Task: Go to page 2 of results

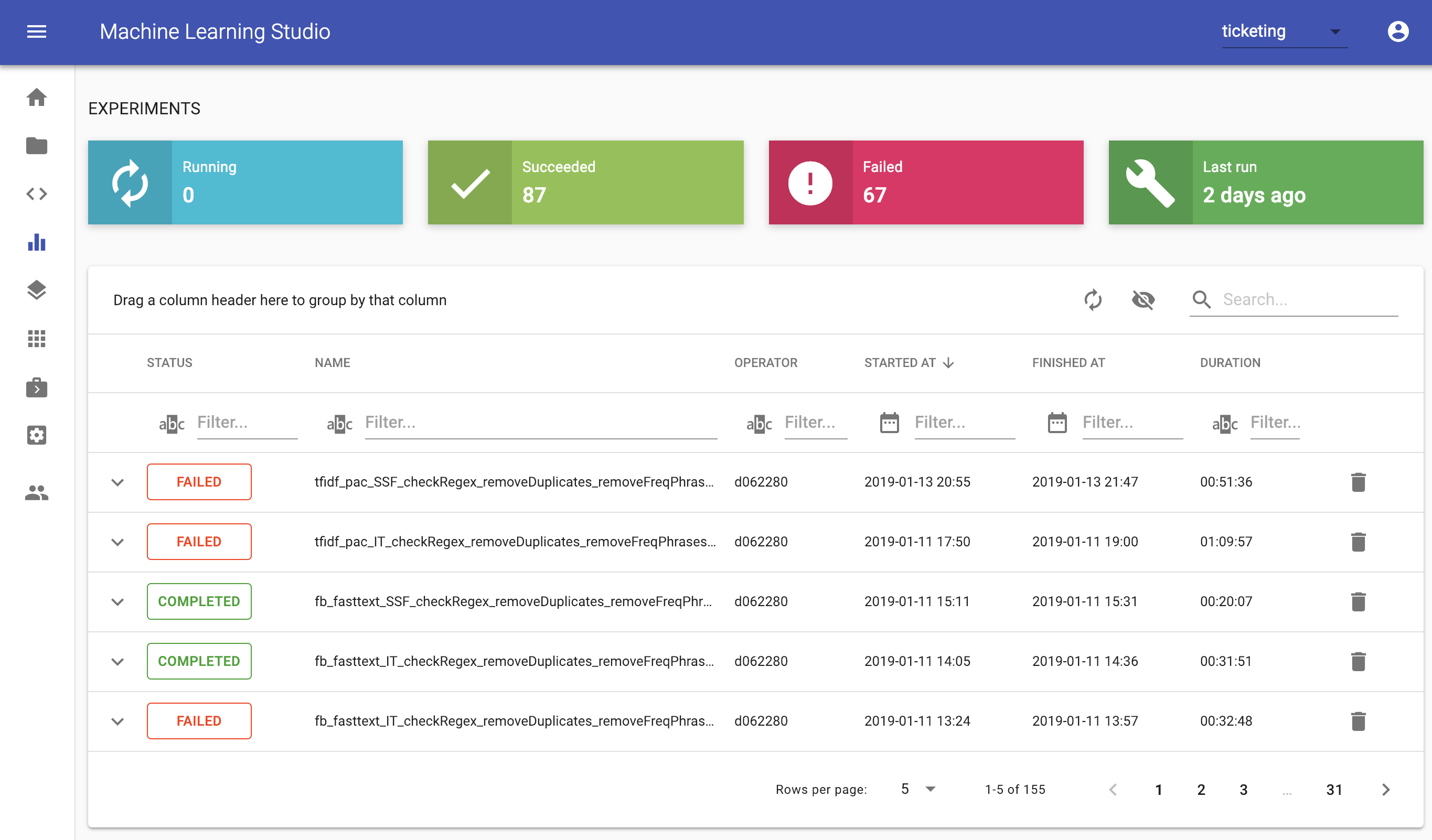Action: point(1201,790)
